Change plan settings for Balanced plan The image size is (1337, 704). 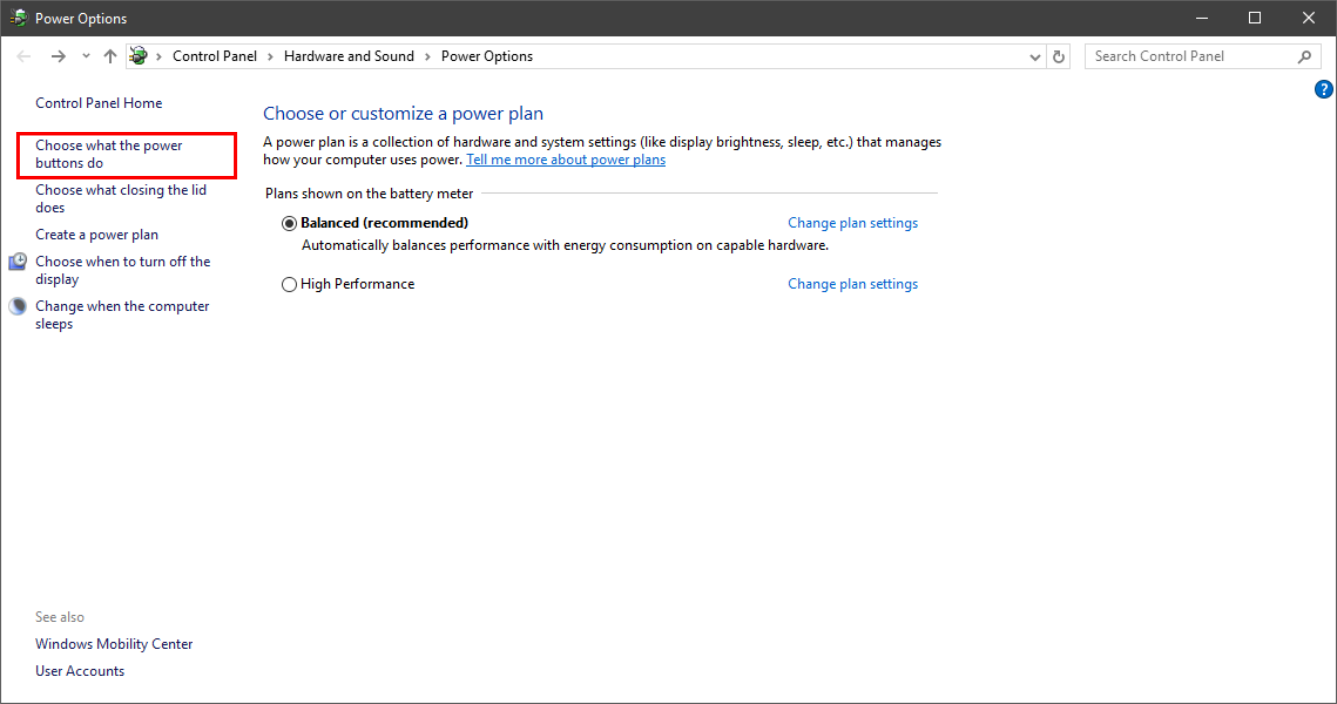(853, 223)
